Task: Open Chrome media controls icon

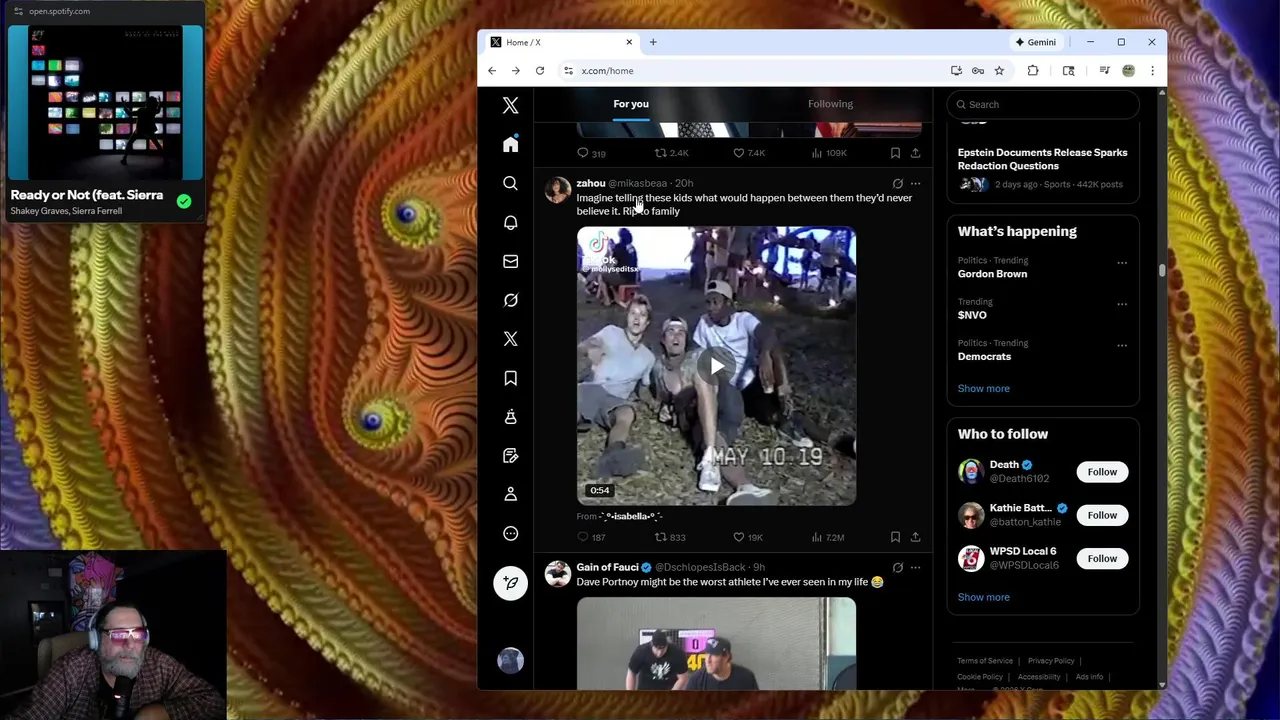Action: point(1104,71)
